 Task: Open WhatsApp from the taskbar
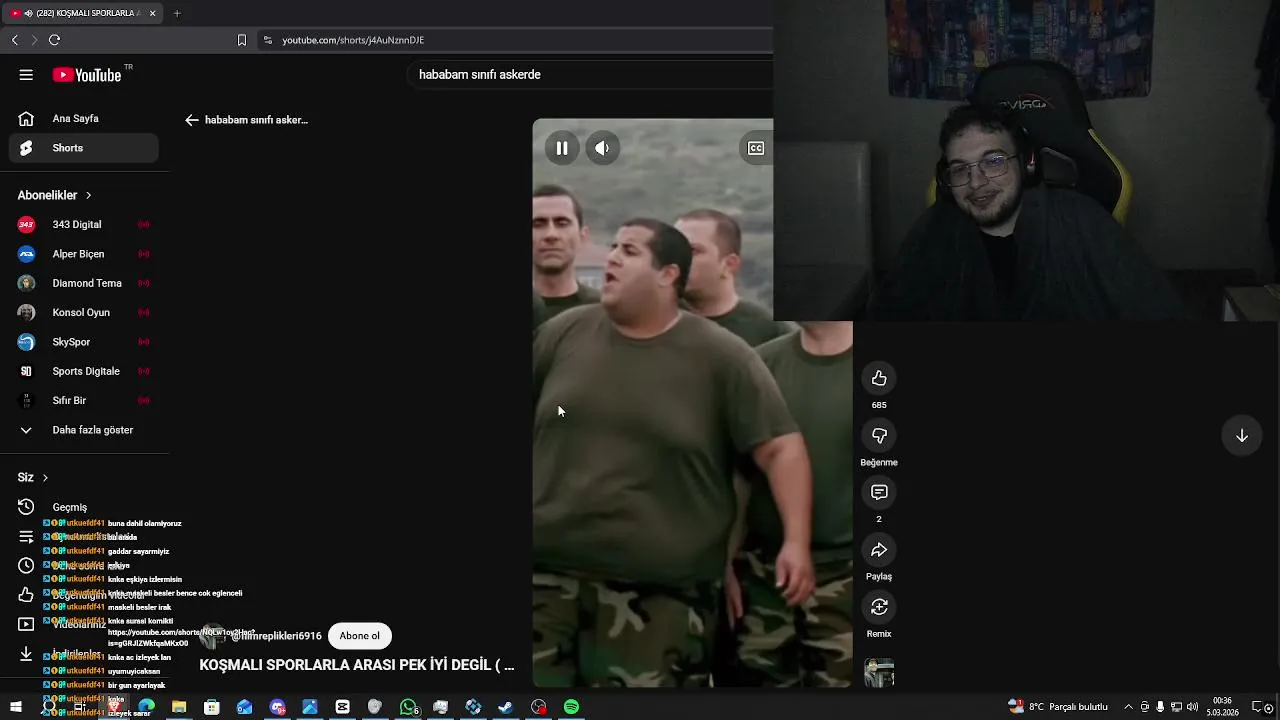point(408,707)
